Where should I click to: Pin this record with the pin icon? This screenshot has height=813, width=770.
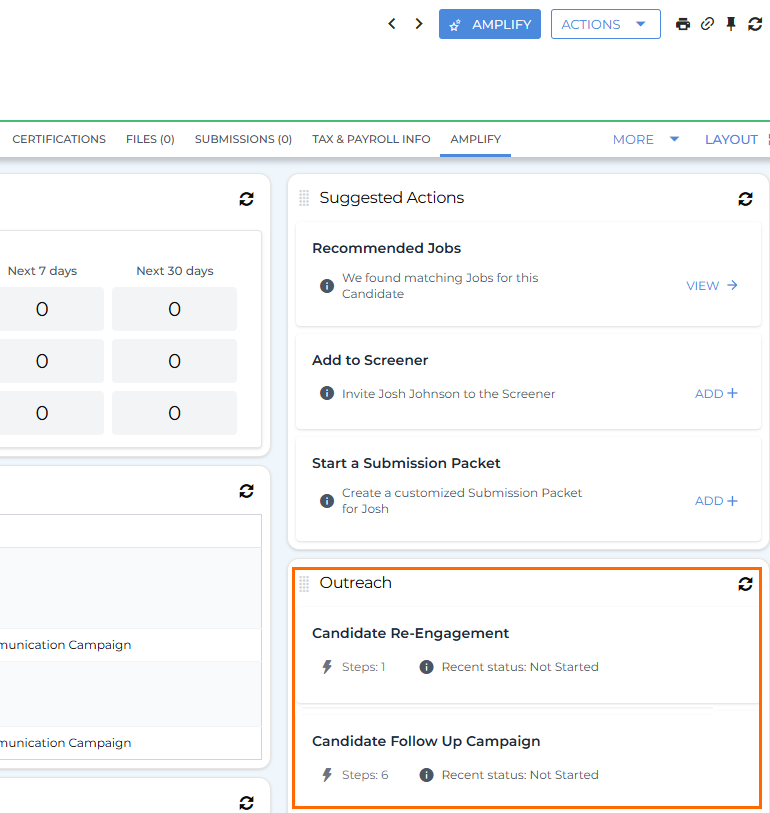coord(731,24)
